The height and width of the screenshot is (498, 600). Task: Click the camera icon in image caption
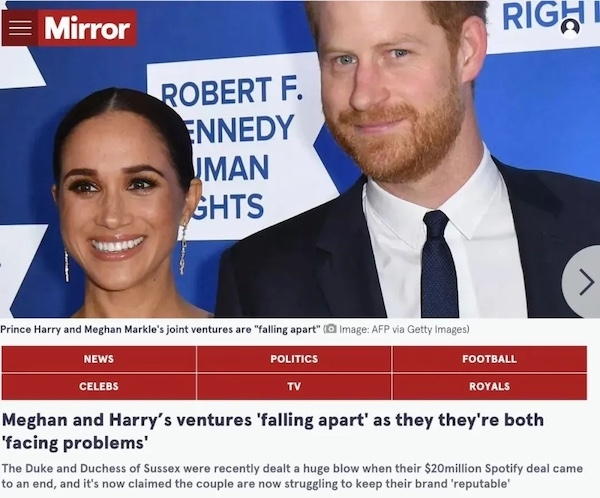point(331,329)
